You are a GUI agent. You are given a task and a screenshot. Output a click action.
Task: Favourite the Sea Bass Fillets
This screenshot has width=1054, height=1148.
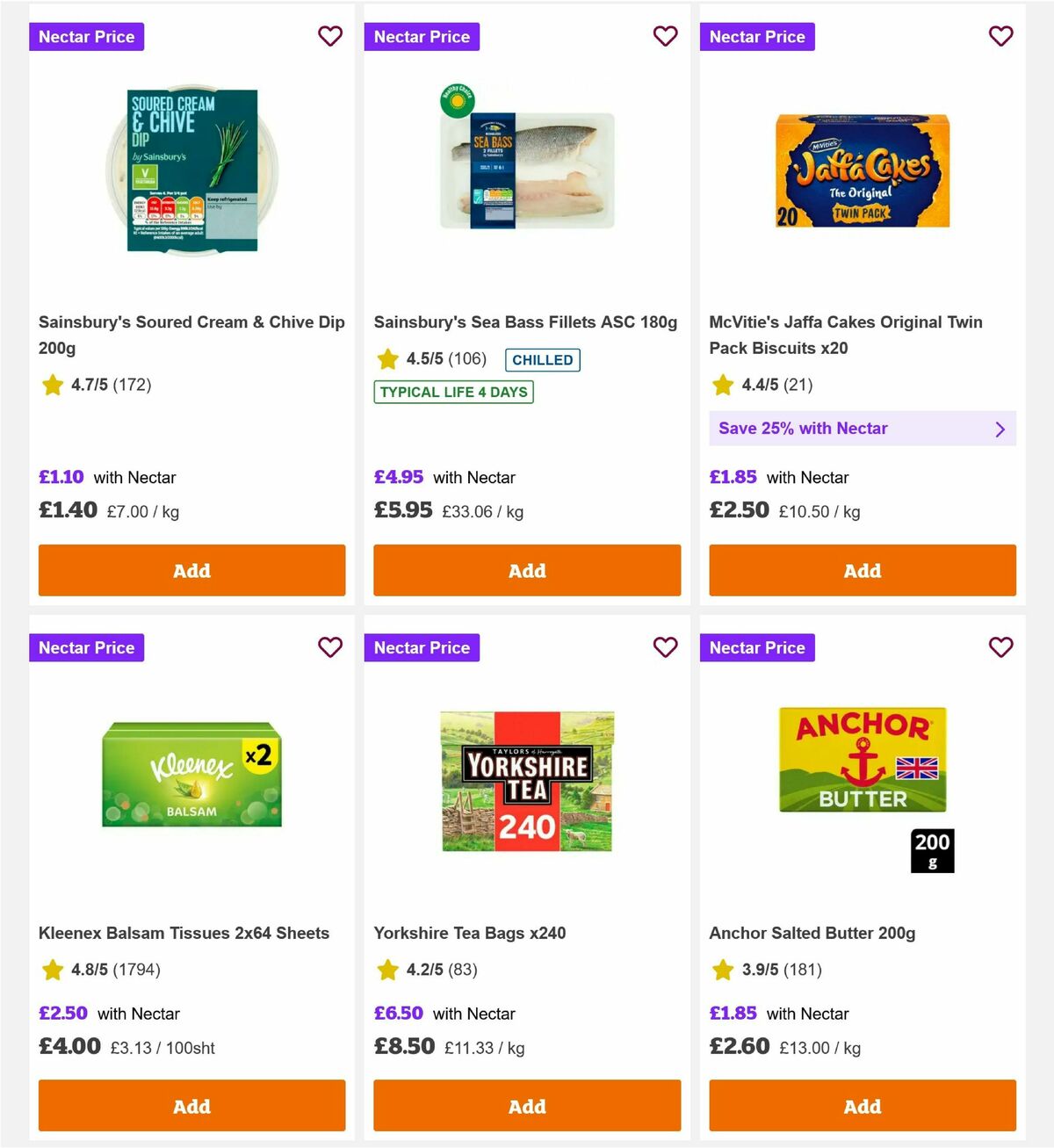coord(666,36)
